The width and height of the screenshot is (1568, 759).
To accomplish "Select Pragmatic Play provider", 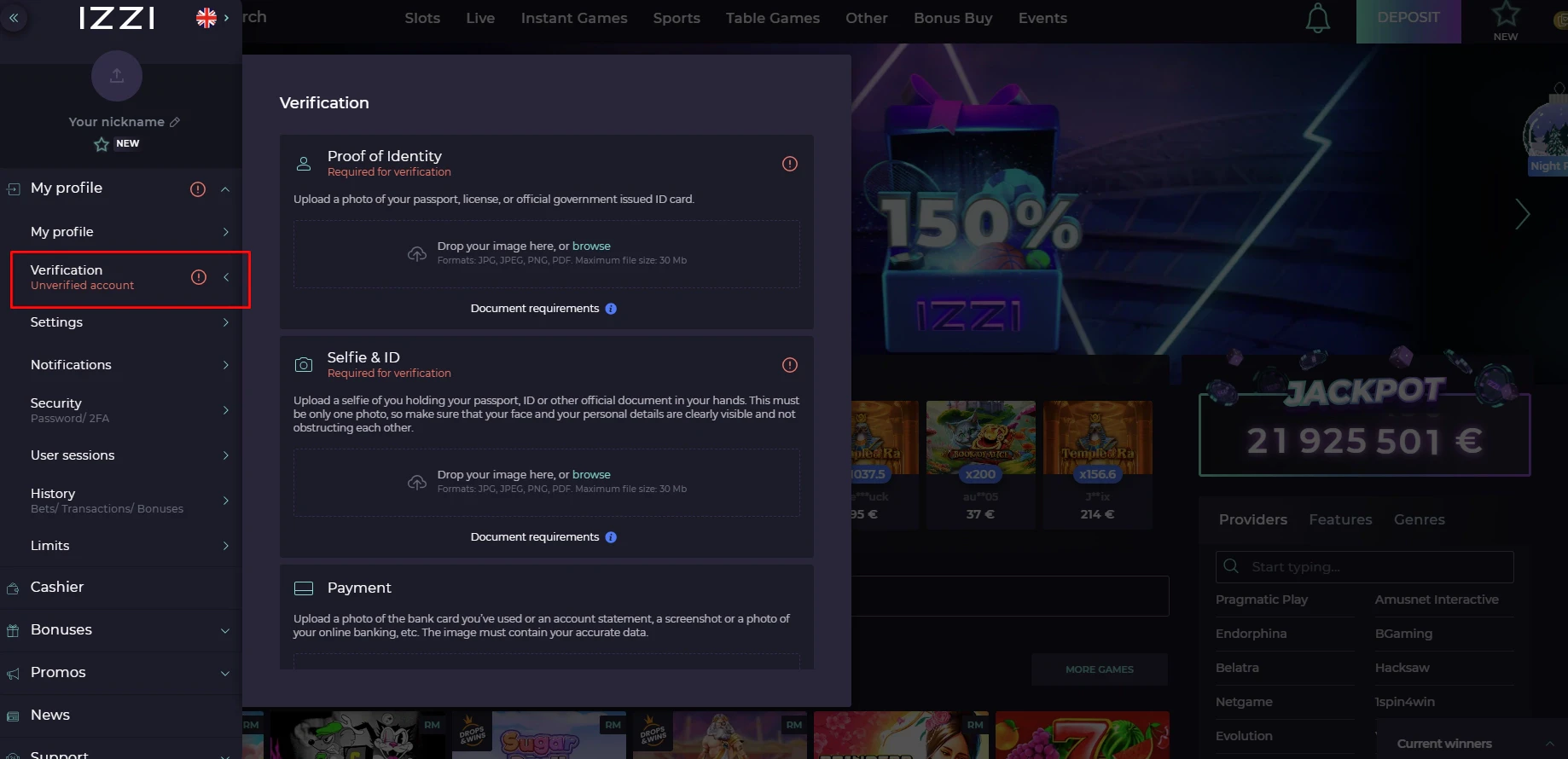I will click(x=1262, y=600).
